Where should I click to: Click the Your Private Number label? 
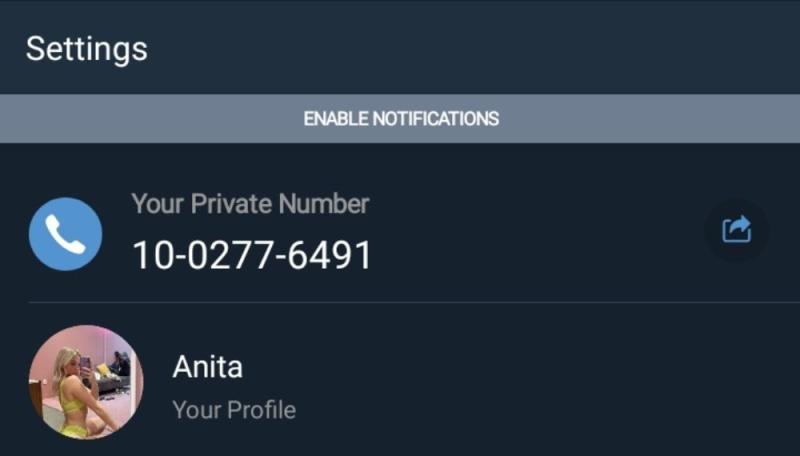(x=250, y=204)
